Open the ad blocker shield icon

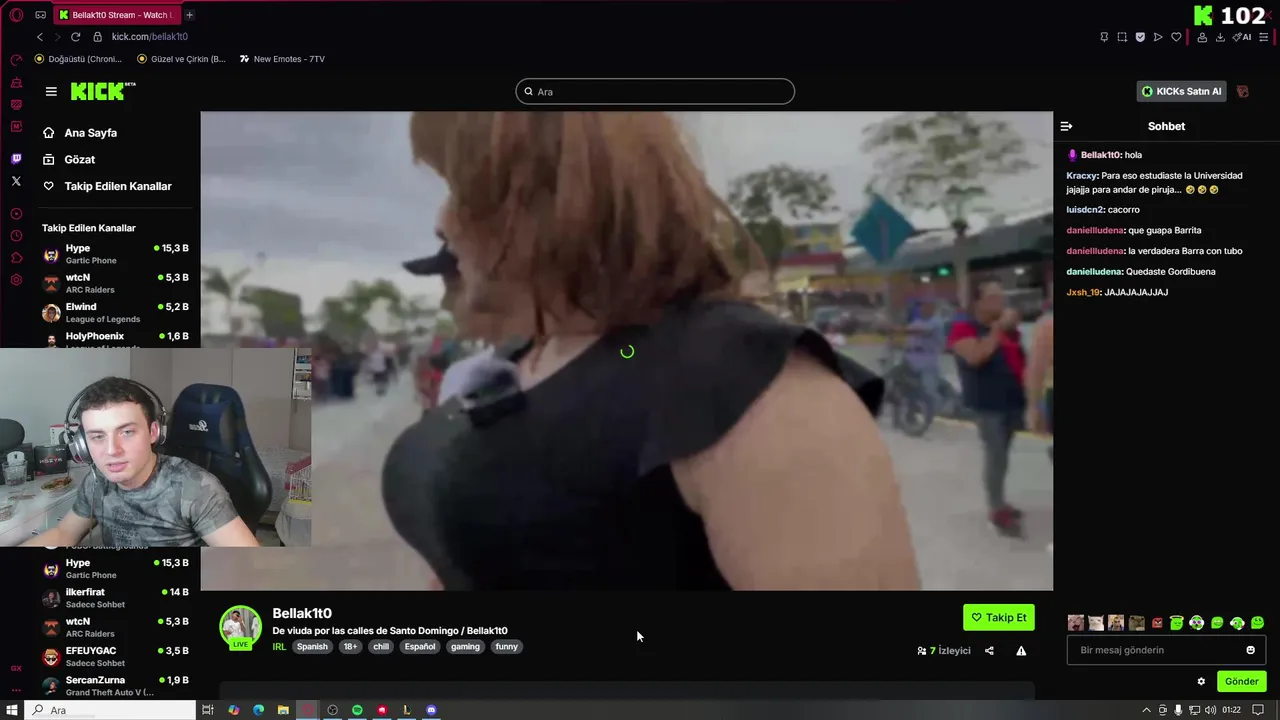pyautogui.click(x=1140, y=37)
